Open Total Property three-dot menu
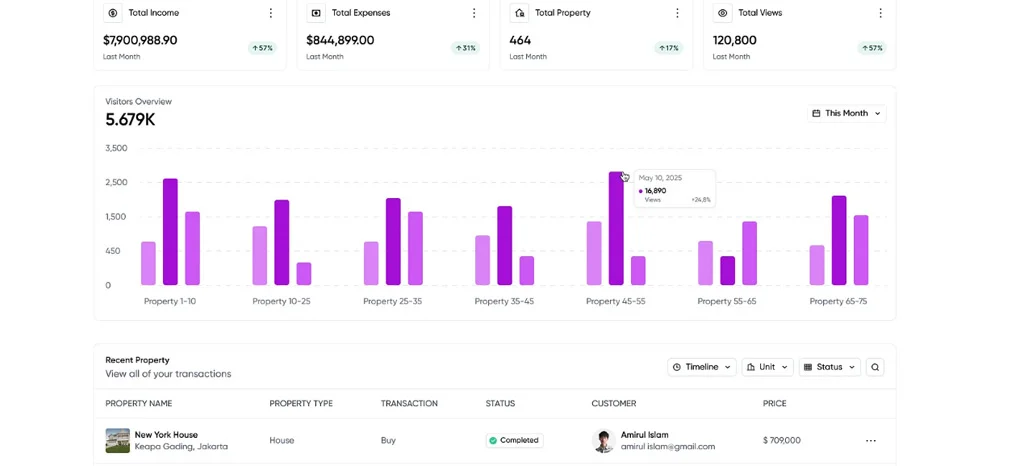 click(x=677, y=13)
